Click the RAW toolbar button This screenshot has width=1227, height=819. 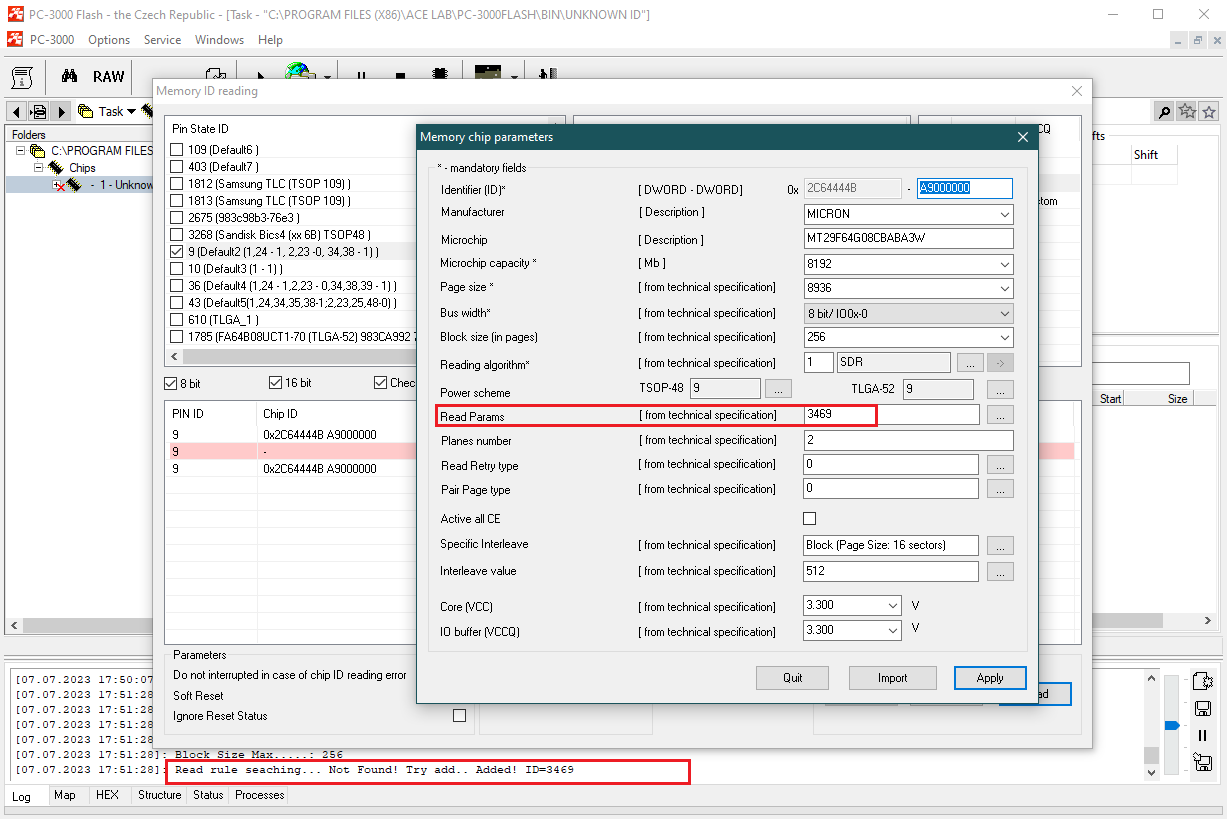pyautogui.click(x=108, y=77)
